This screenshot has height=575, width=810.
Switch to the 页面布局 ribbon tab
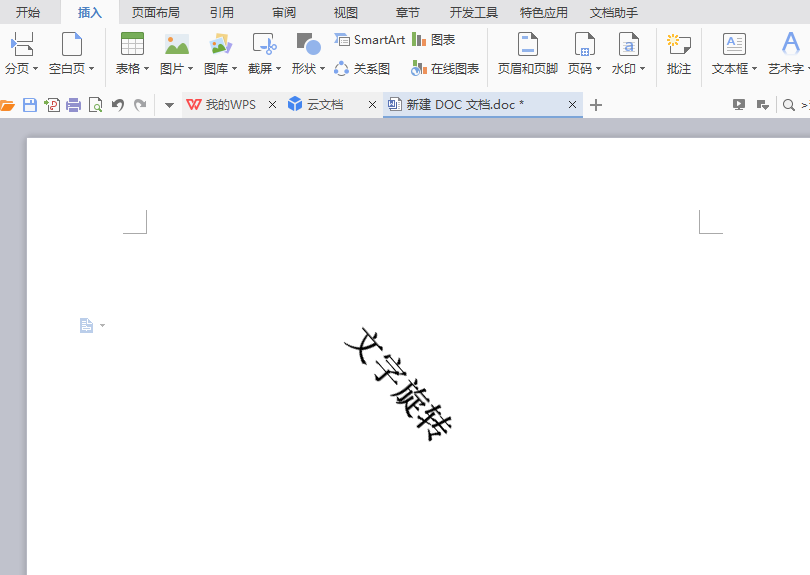click(x=155, y=12)
